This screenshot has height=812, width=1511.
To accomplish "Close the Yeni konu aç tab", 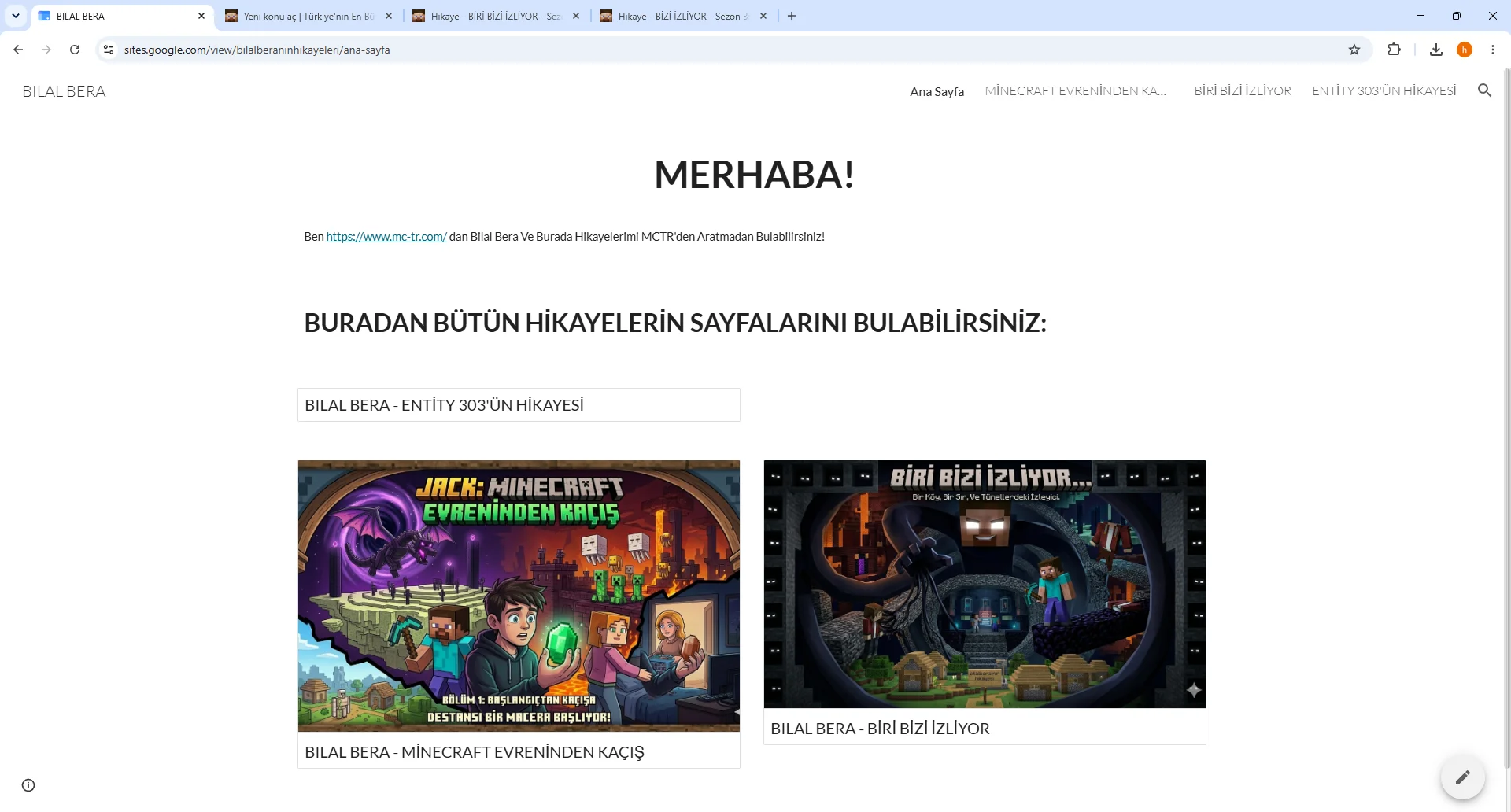I will click(389, 16).
